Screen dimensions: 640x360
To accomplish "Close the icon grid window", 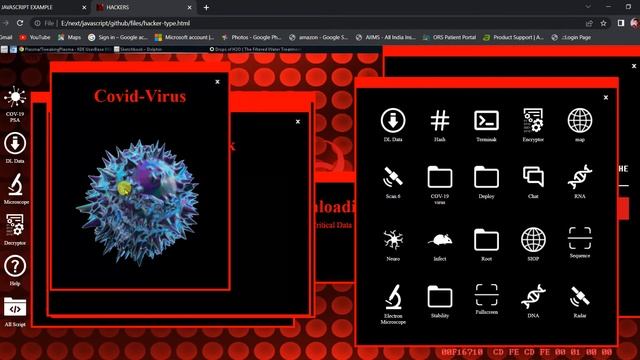I will pos(606,98).
